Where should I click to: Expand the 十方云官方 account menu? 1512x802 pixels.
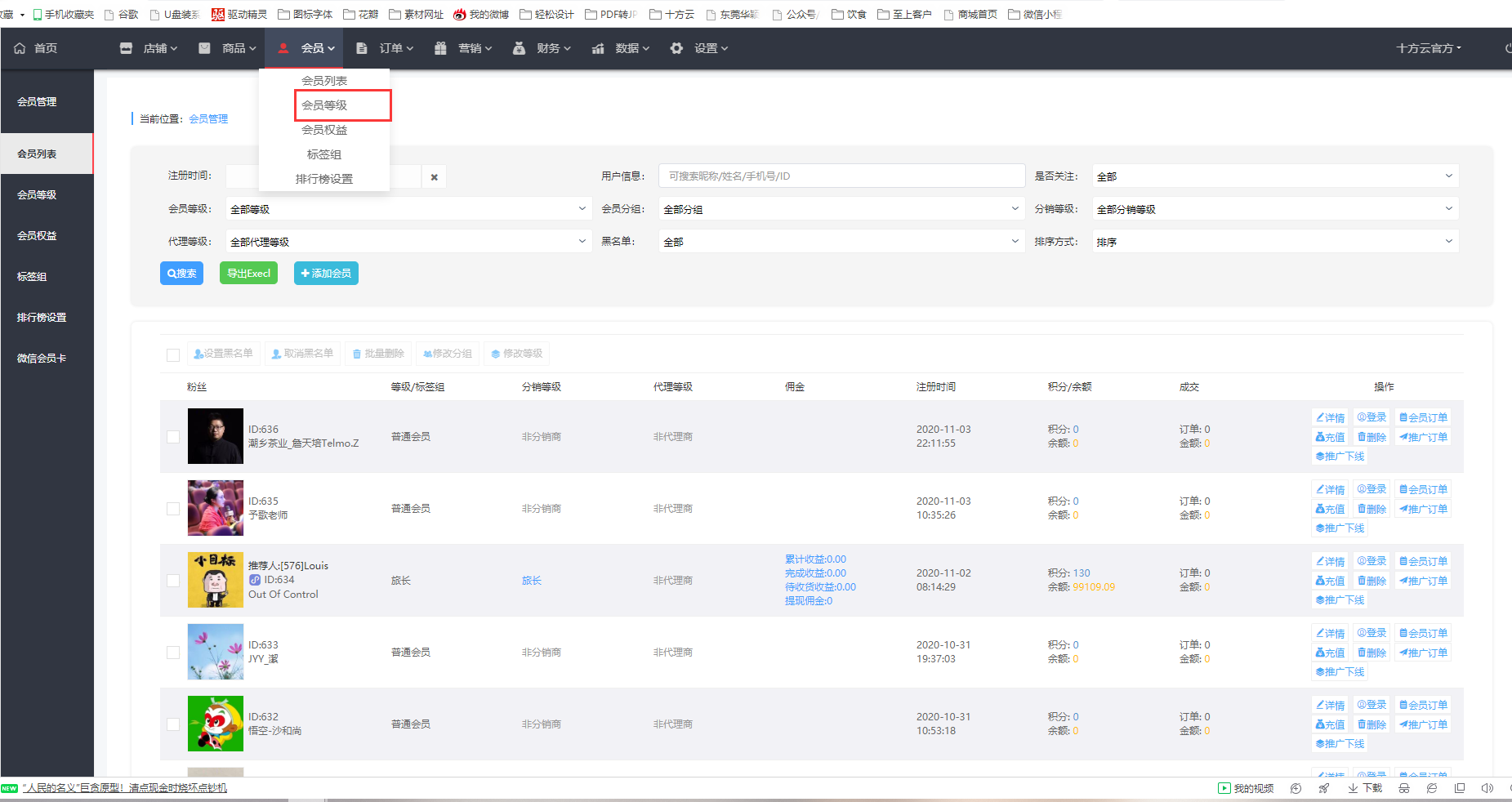[x=1429, y=48]
